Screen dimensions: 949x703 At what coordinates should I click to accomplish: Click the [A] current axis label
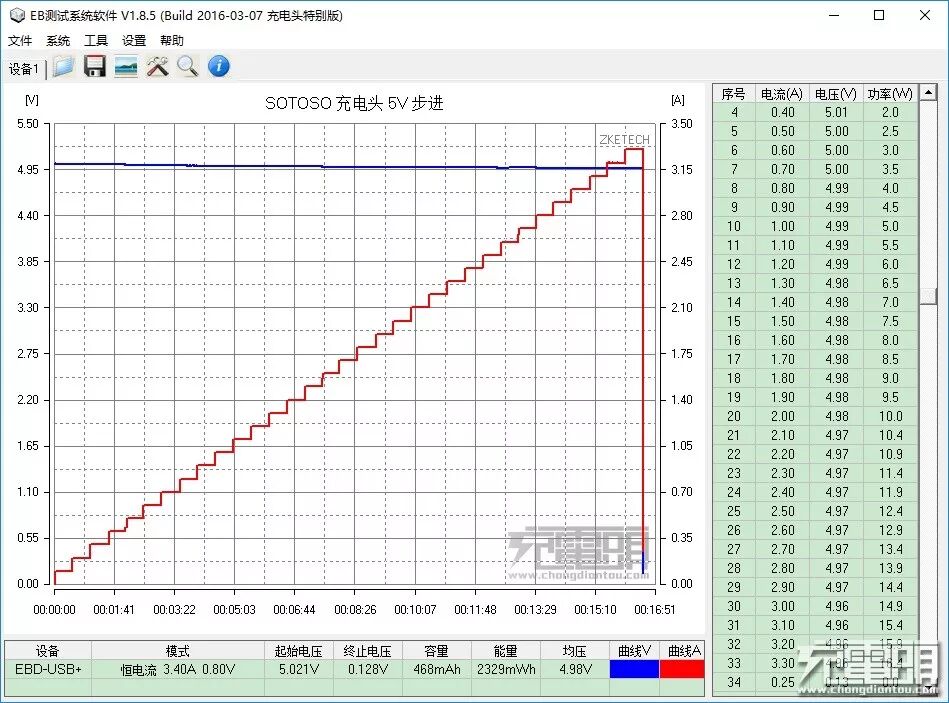(x=678, y=100)
